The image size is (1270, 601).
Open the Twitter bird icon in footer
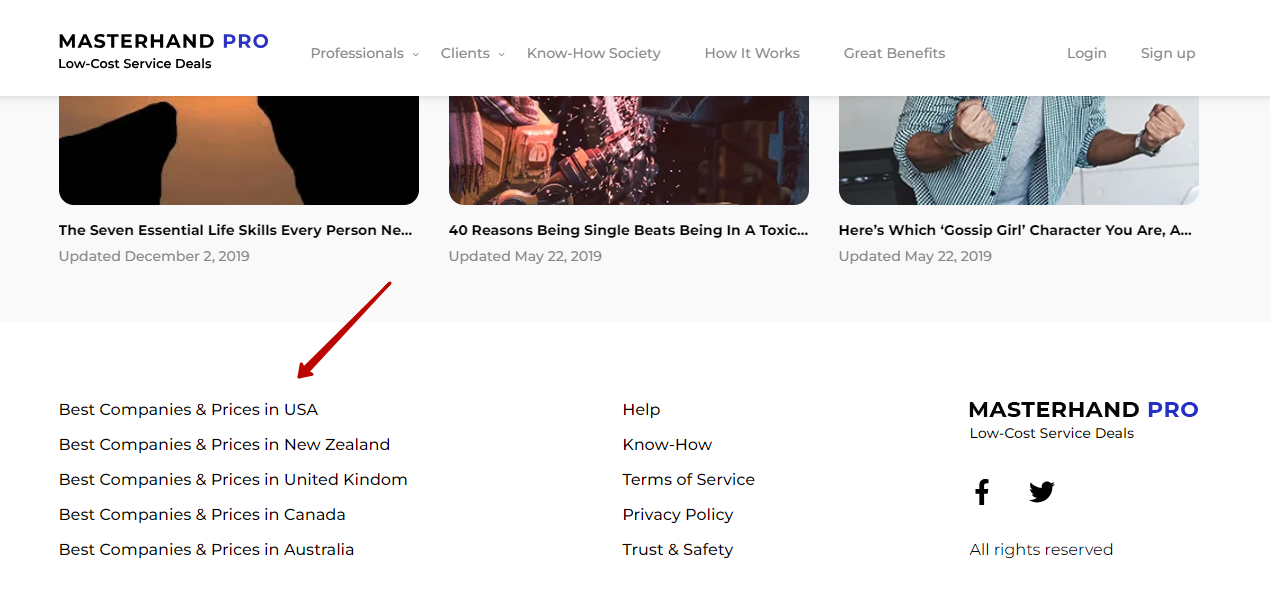coord(1042,492)
